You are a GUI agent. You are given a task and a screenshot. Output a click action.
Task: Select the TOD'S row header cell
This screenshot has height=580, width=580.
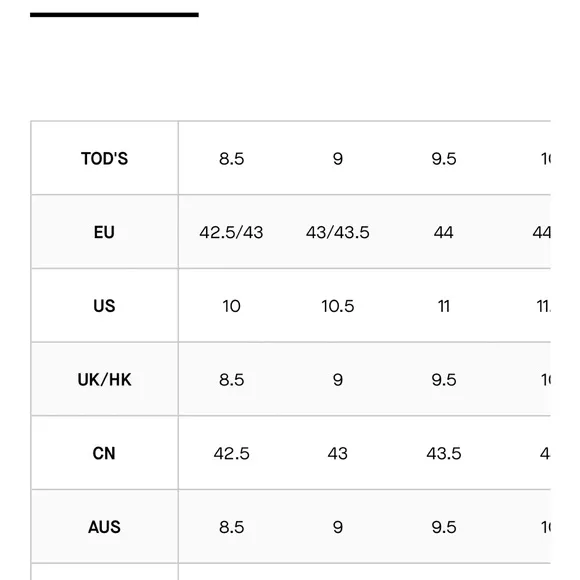tap(104, 158)
